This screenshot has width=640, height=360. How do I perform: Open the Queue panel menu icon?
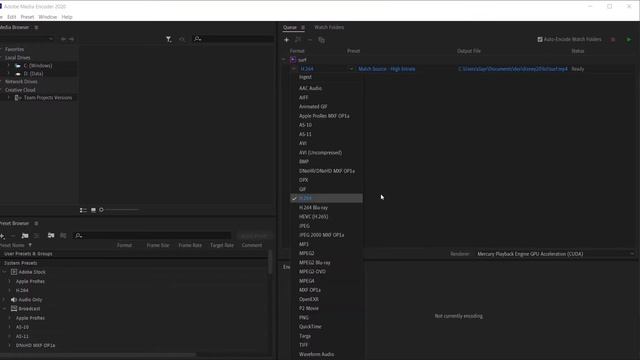pyautogui.click(x=303, y=27)
